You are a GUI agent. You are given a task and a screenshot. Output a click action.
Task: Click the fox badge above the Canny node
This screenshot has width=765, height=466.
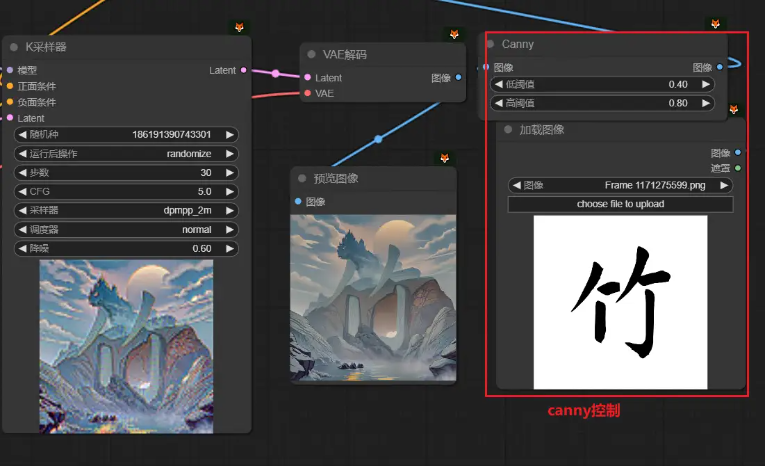coord(715,24)
